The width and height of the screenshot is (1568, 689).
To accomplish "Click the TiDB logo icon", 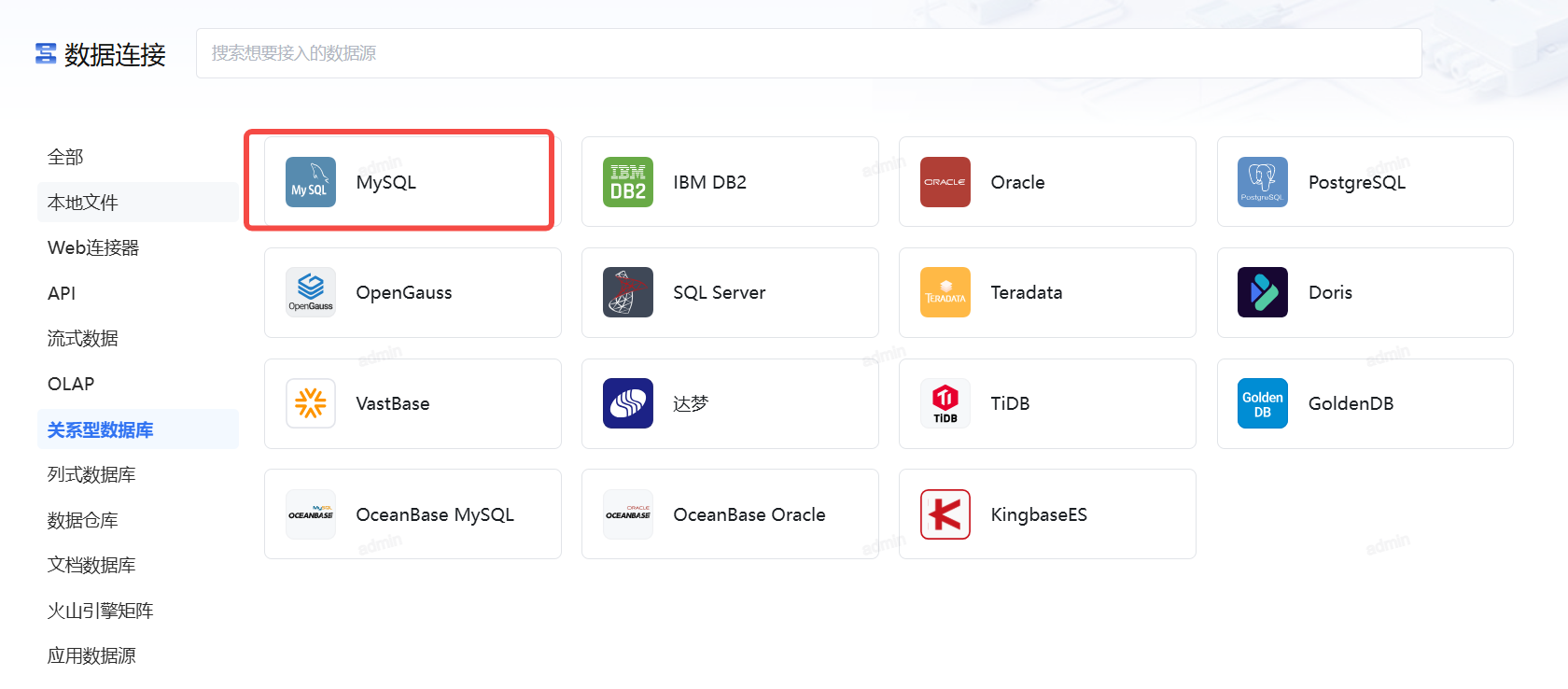I will 945,403.
